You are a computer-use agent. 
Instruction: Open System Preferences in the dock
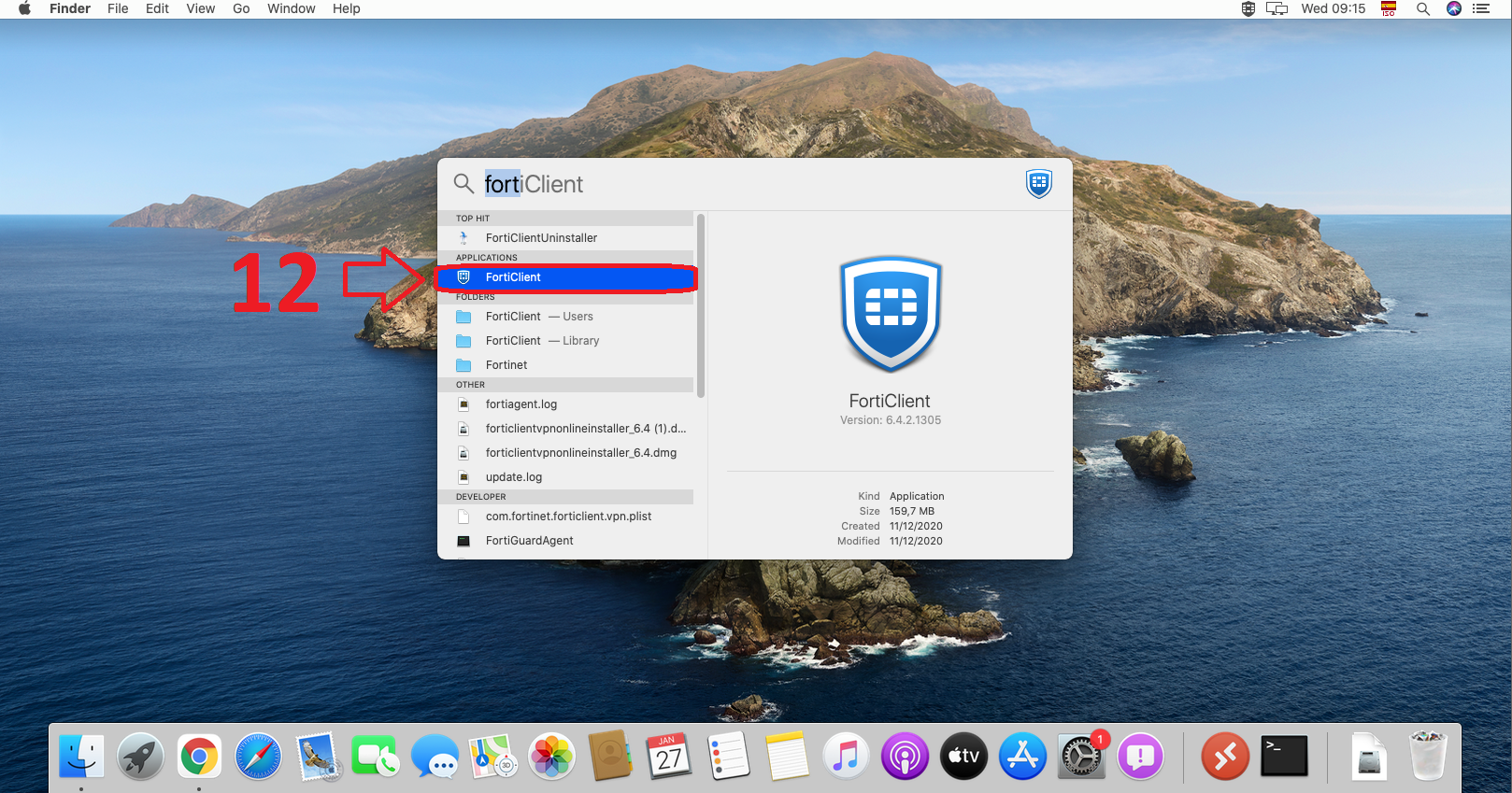coord(1080,757)
